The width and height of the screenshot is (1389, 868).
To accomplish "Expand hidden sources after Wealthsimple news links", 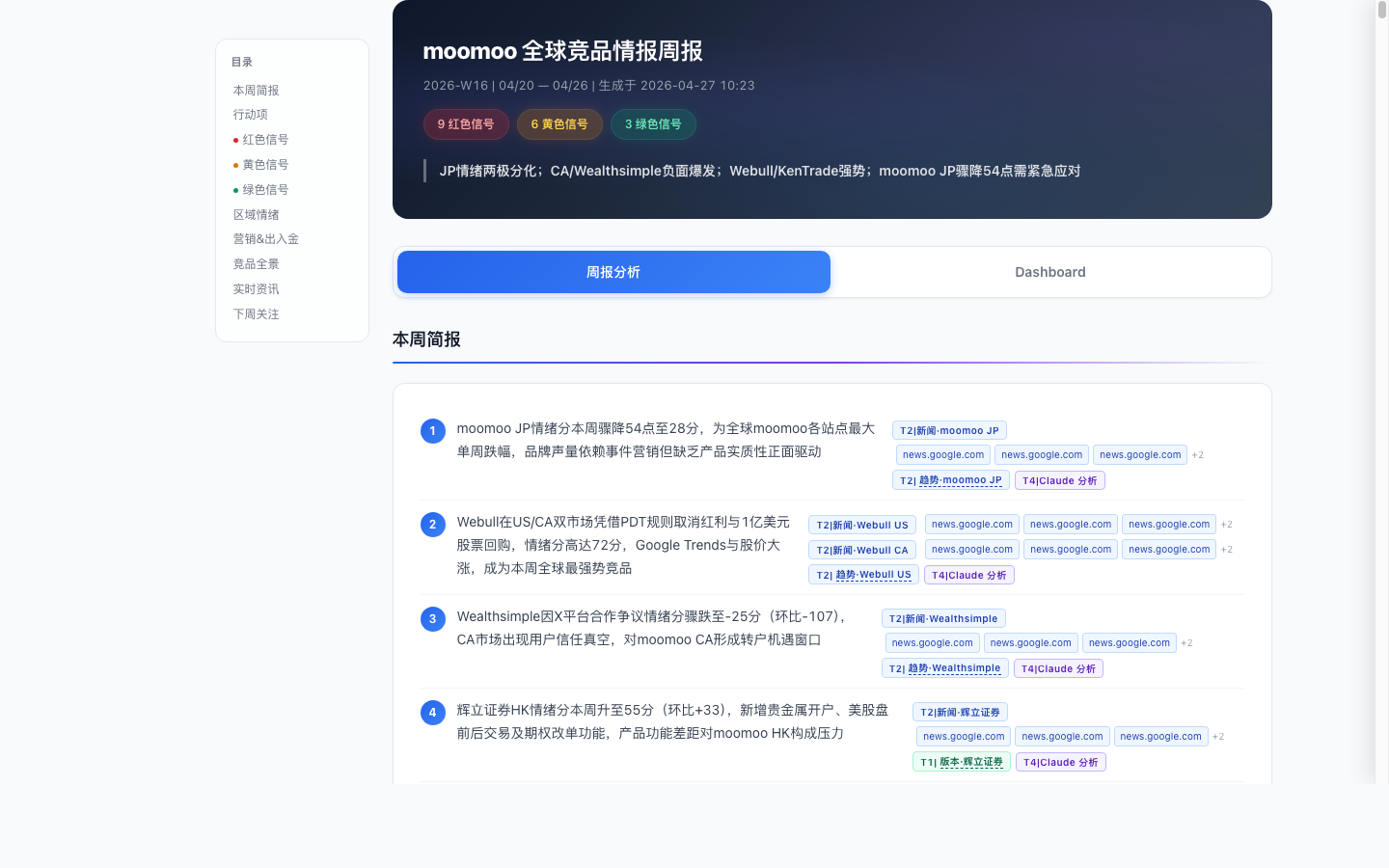I will click(1186, 642).
